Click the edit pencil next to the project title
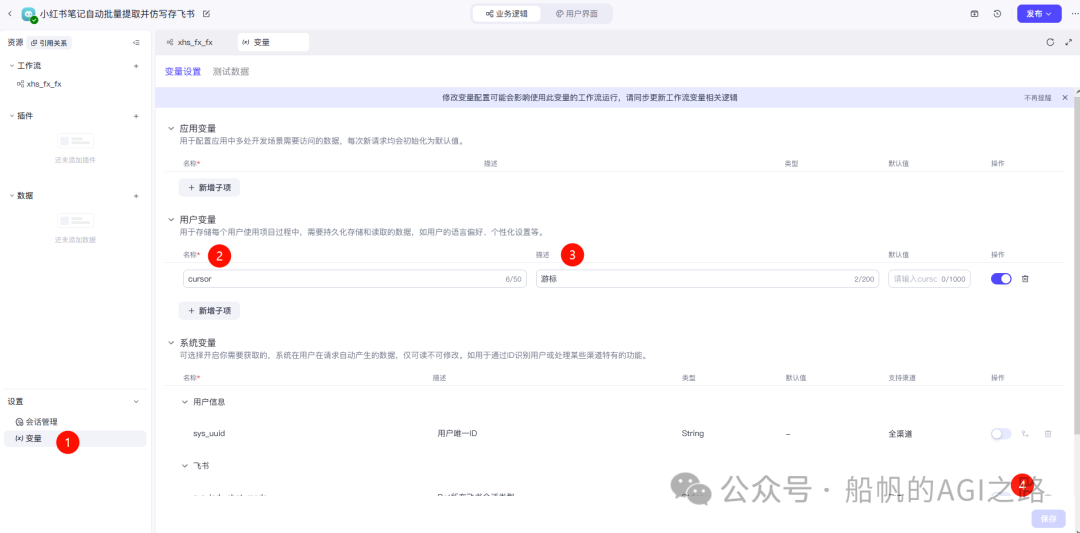This screenshot has height=533, width=1080. point(207,14)
